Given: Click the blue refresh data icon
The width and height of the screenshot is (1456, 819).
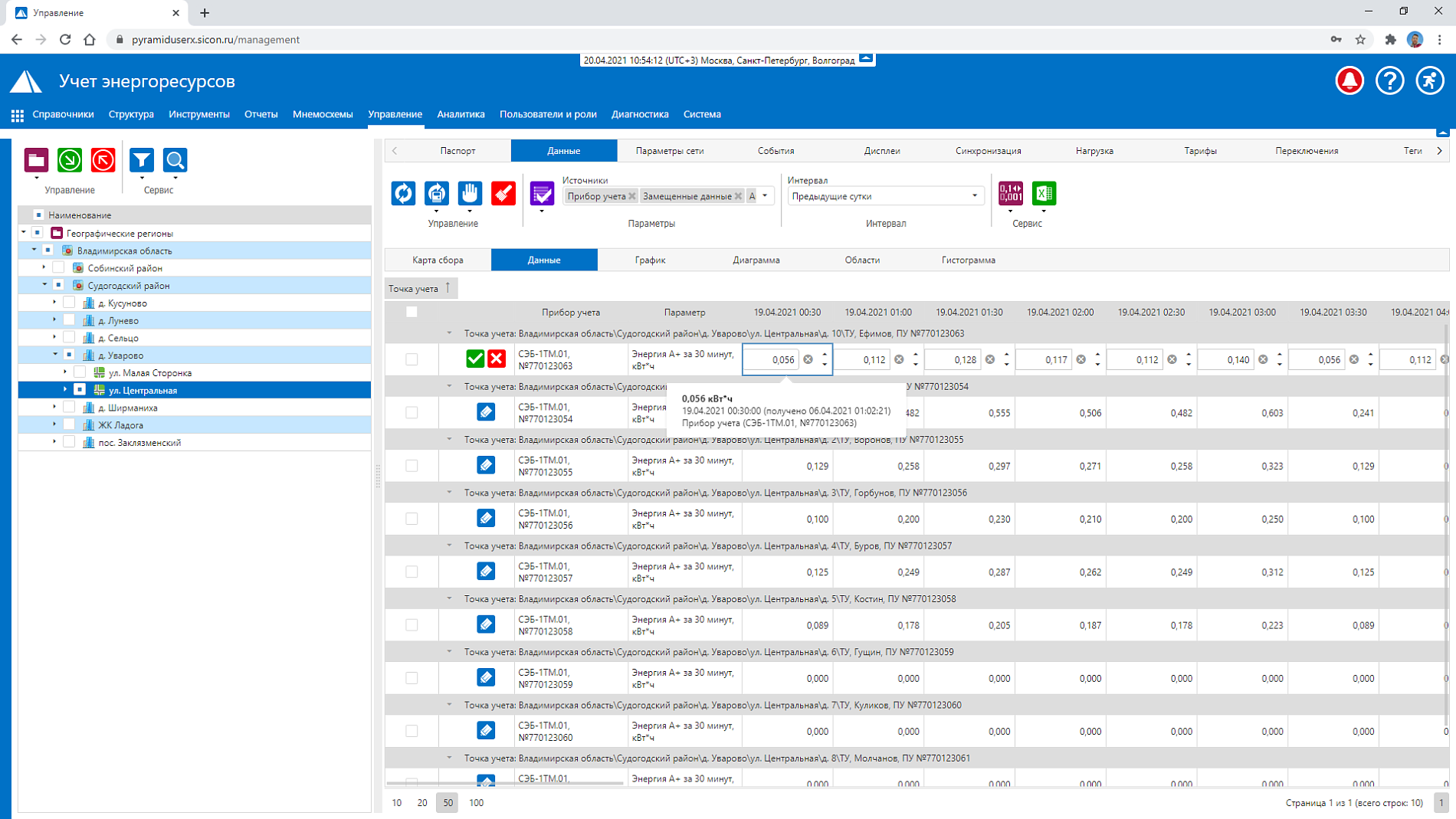Looking at the screenshot, I should click(403, 194).
